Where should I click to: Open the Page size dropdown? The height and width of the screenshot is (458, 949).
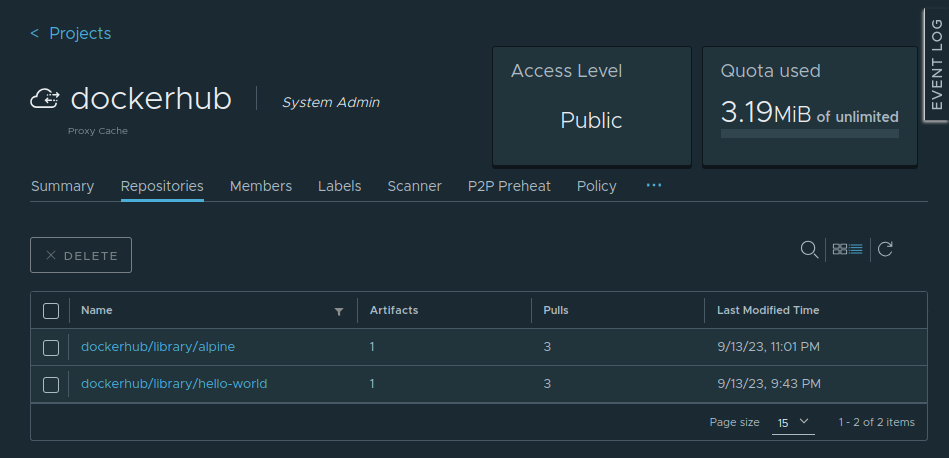(x=793, y=423)
